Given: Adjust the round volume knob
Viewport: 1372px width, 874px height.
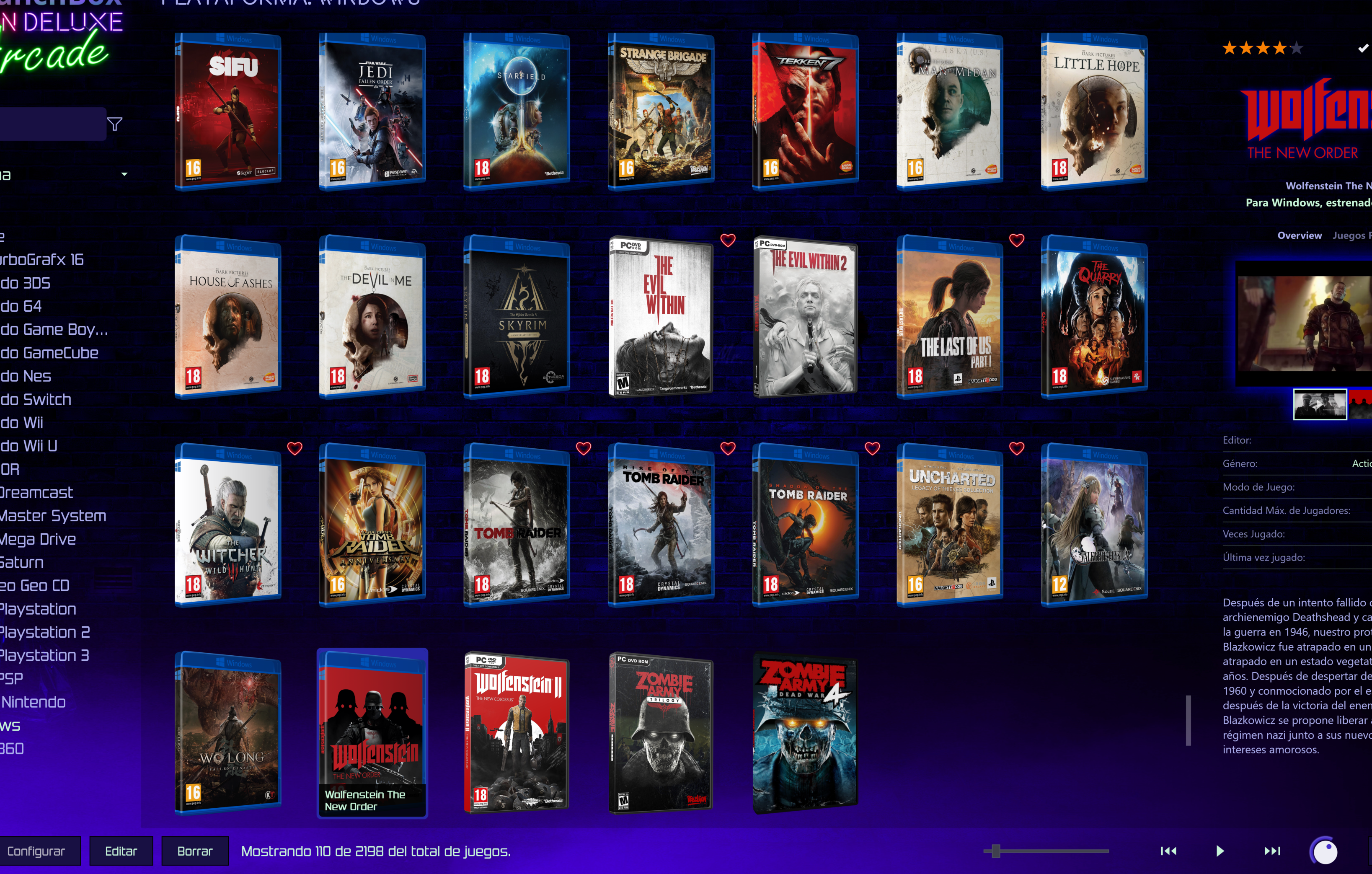Looking at the screenshot, I should 1324,851.
